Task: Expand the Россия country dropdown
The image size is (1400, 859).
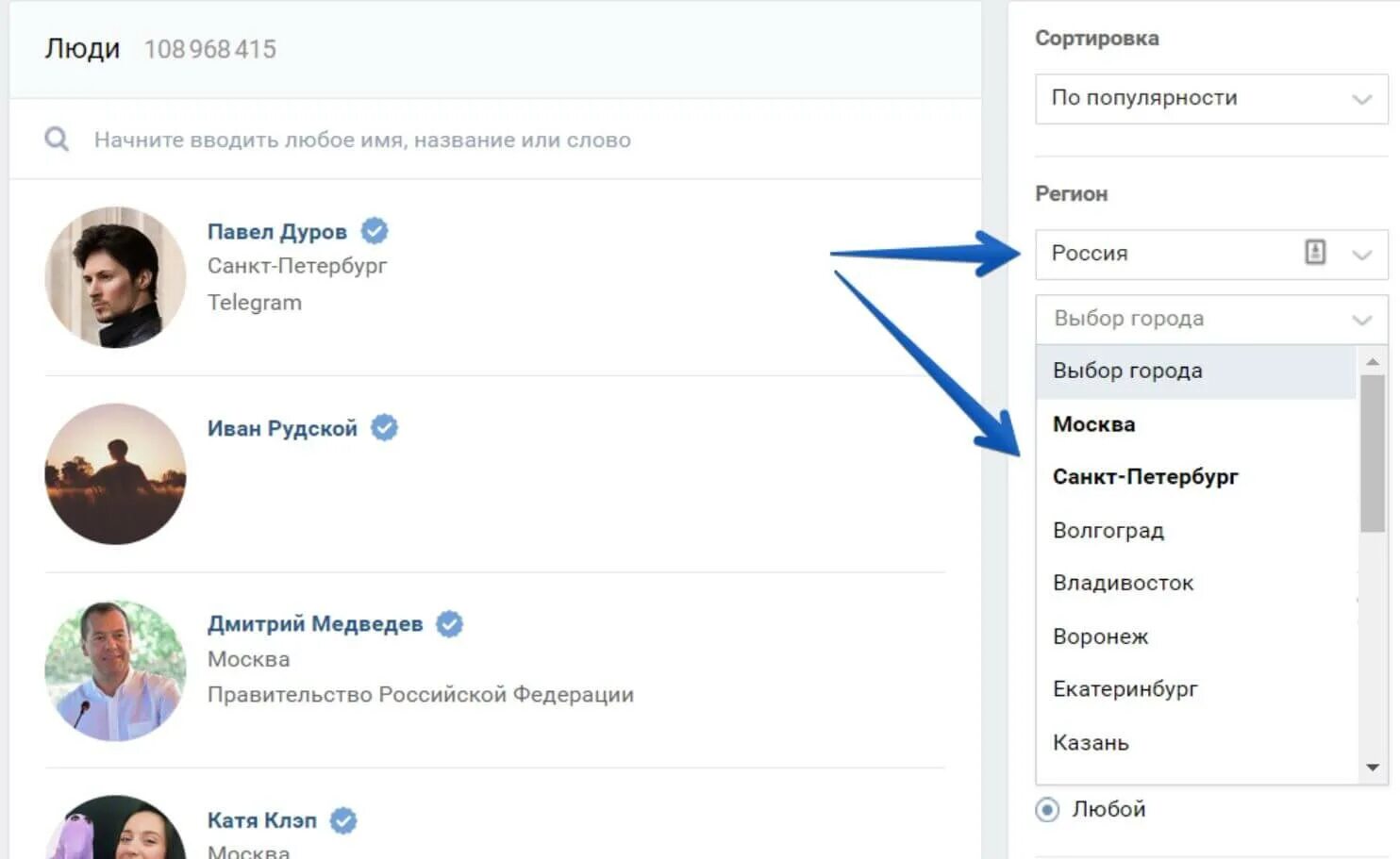Action: pyautogui.click(x=1361, y=254)
